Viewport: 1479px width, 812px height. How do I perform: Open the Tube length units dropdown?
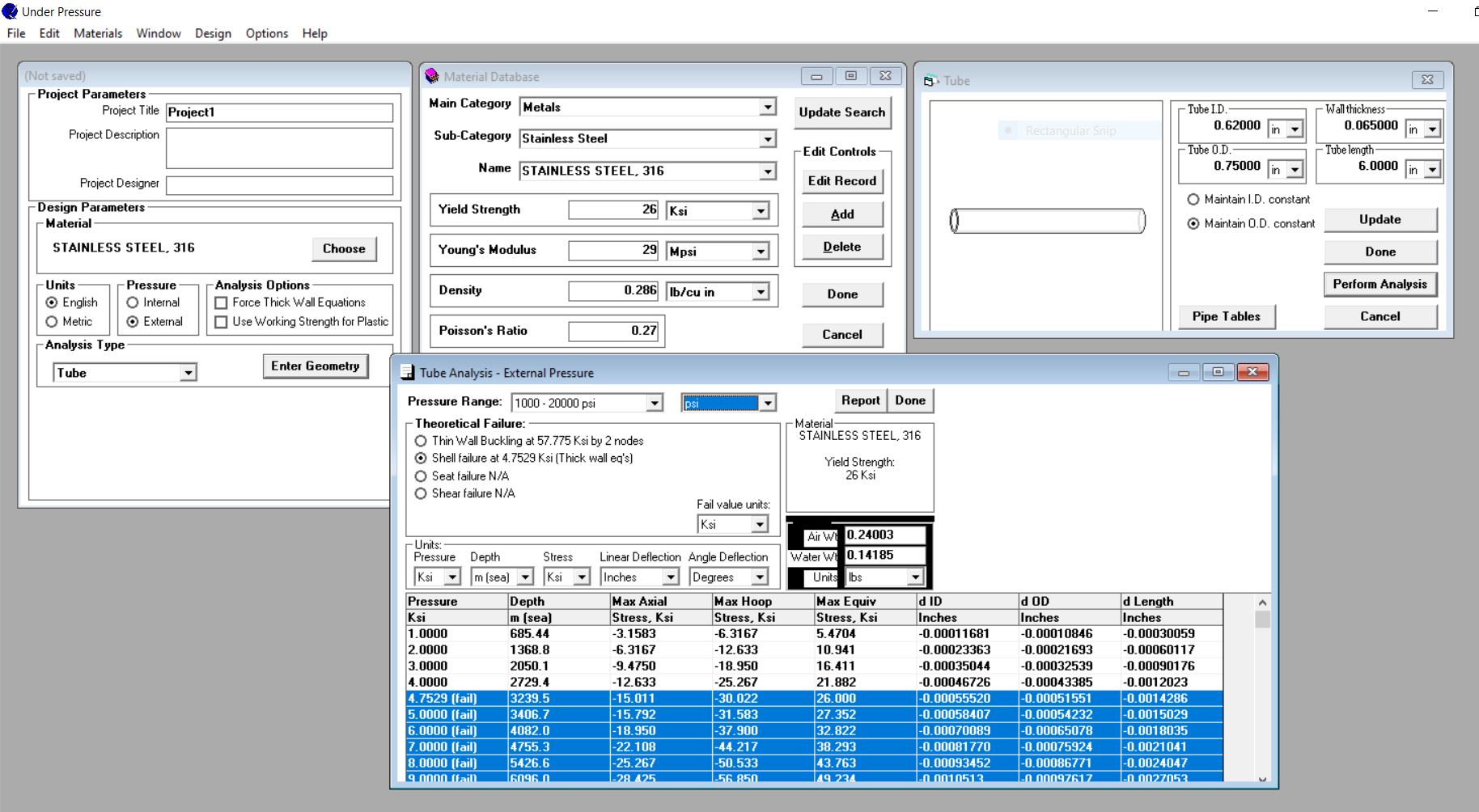tap(1432, 170)
